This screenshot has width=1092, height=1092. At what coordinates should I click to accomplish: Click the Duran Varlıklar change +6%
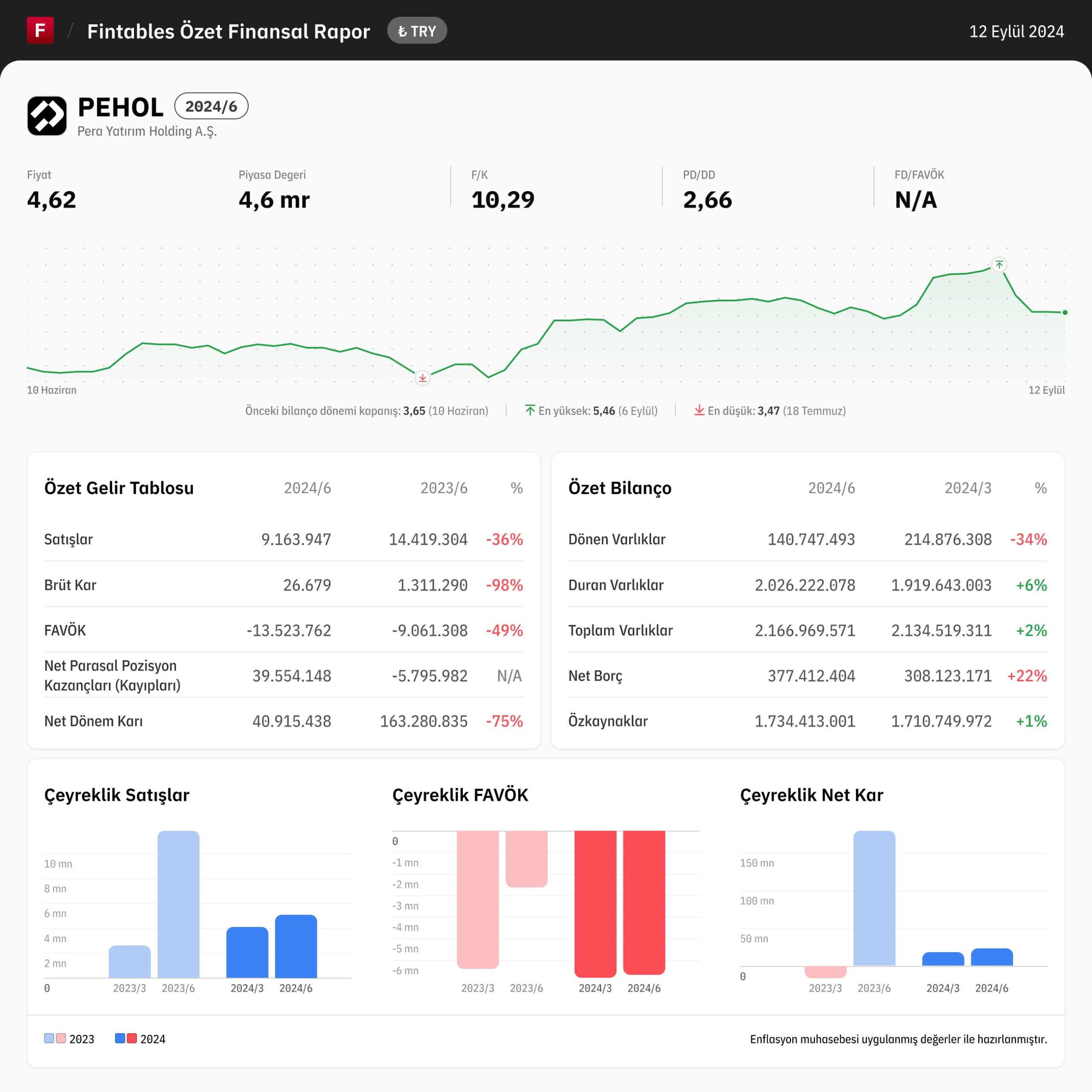[x=1031, y=585]
